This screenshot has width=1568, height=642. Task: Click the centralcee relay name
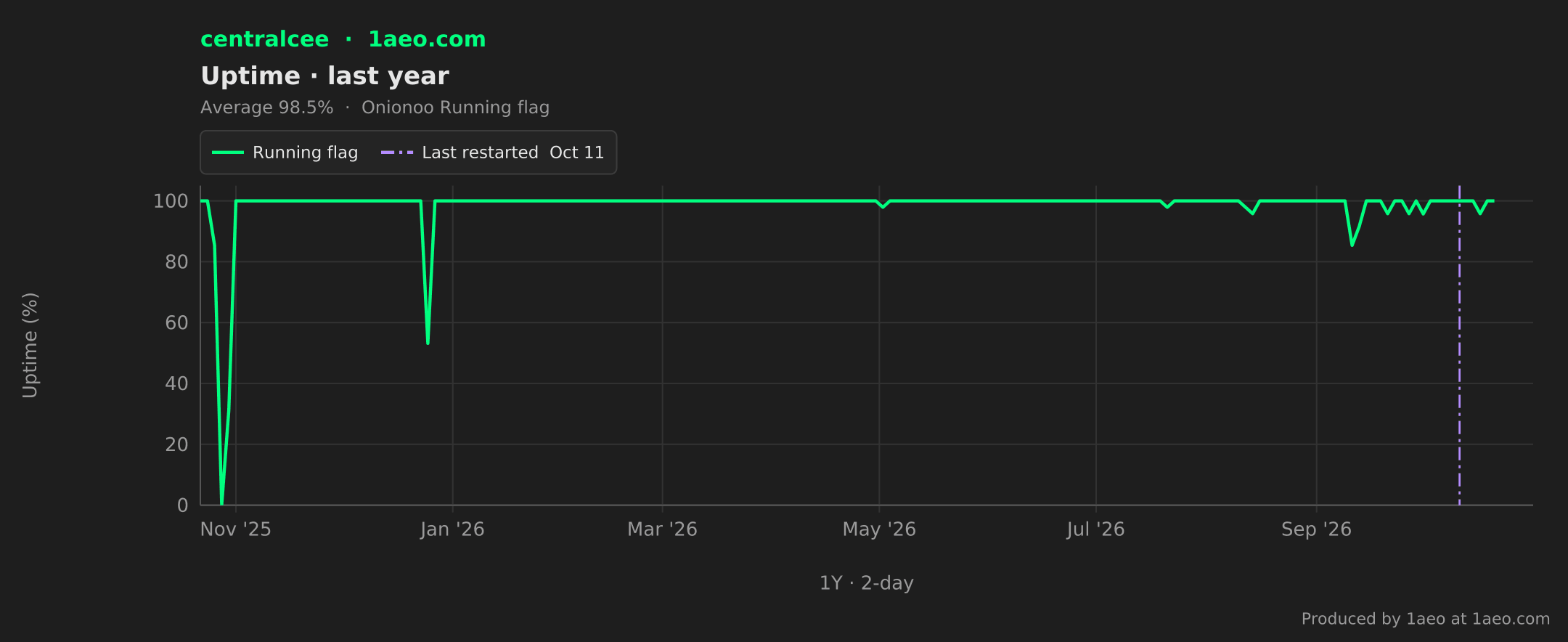tap(264, 39)
